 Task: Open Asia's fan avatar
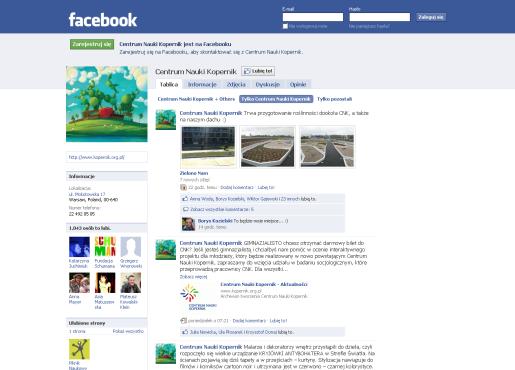105,283
